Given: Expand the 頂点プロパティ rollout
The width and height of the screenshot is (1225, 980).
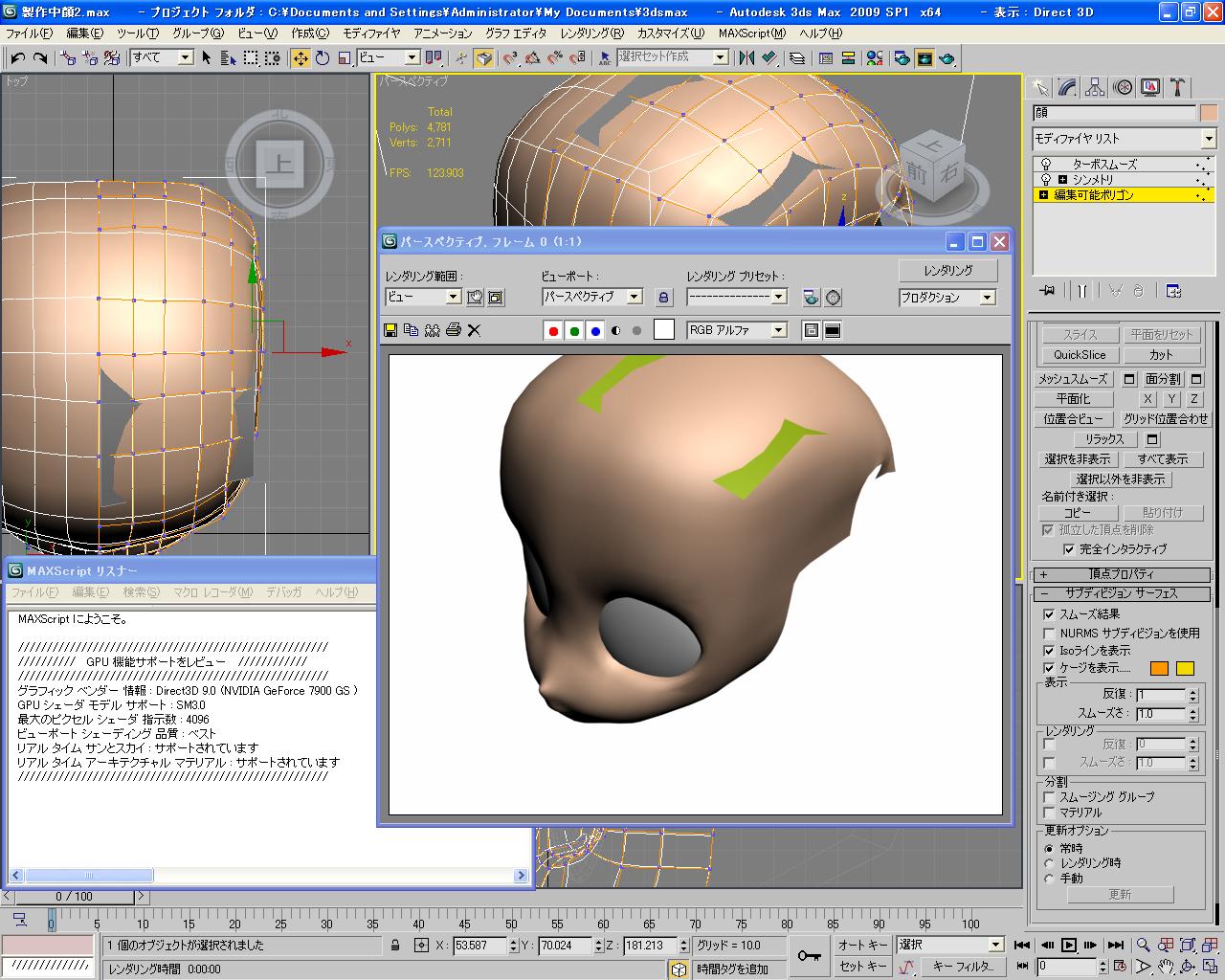Looking at the screenshot, I should click(1121, 574).
